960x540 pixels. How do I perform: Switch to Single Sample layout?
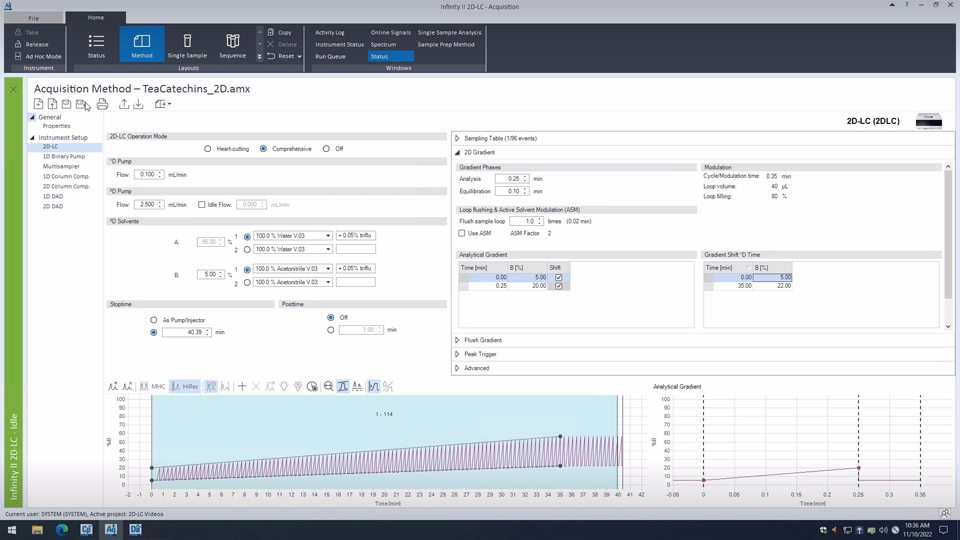187,45
